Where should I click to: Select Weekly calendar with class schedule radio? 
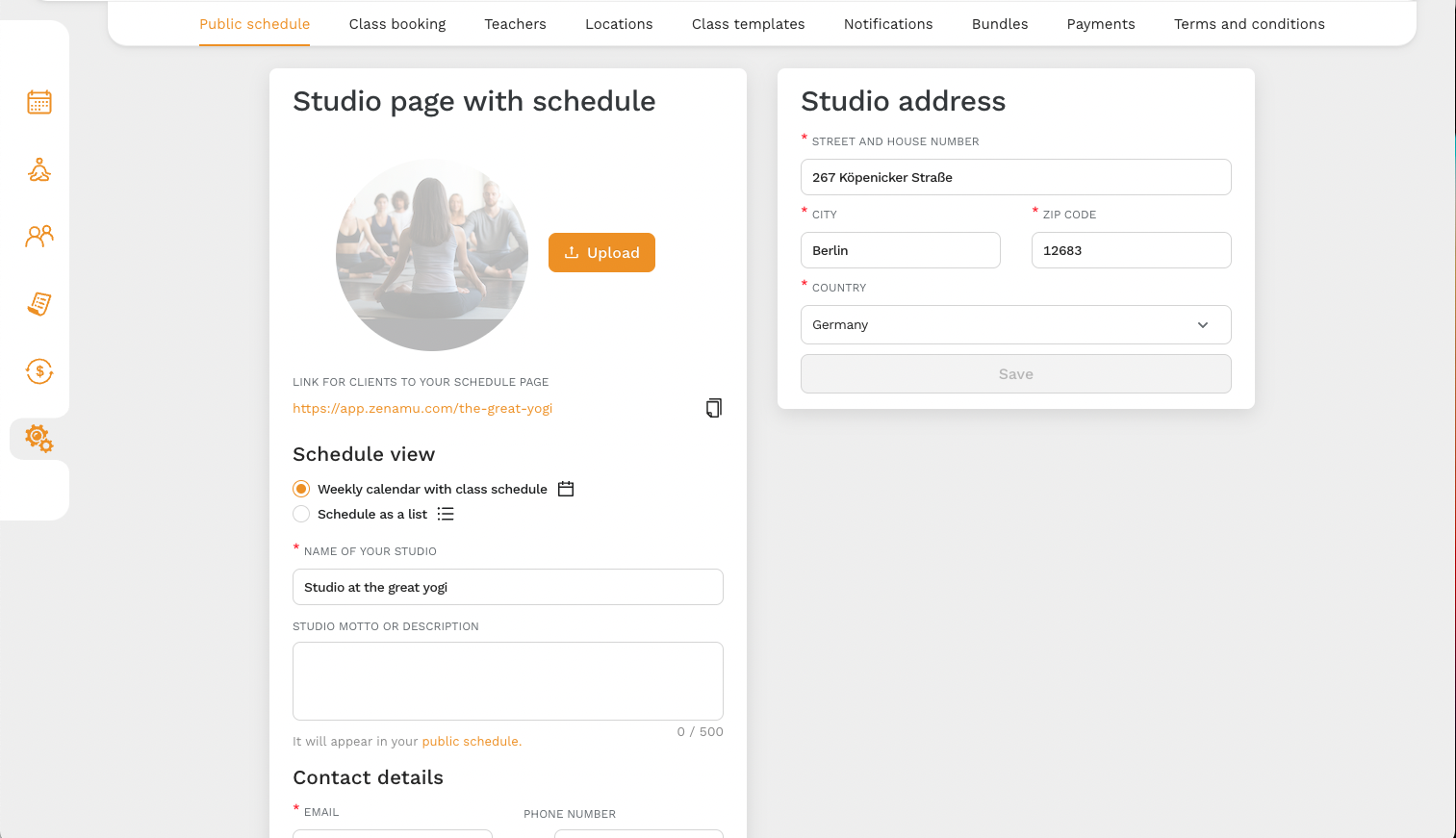pos(301,489)
